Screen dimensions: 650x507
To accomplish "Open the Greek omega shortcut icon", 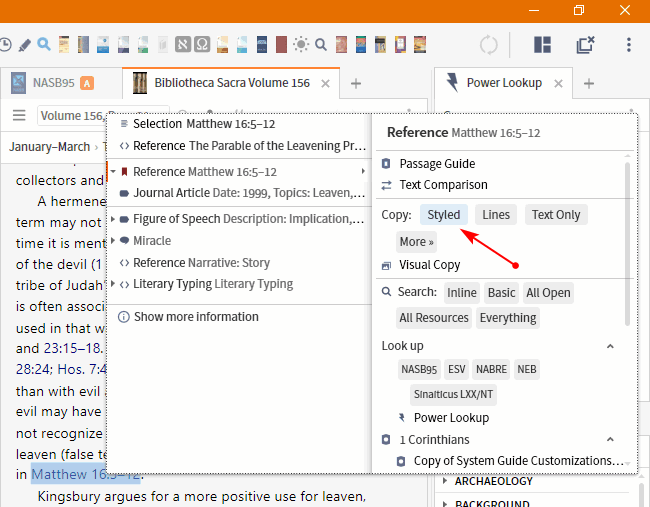I will tap(202, 44).
